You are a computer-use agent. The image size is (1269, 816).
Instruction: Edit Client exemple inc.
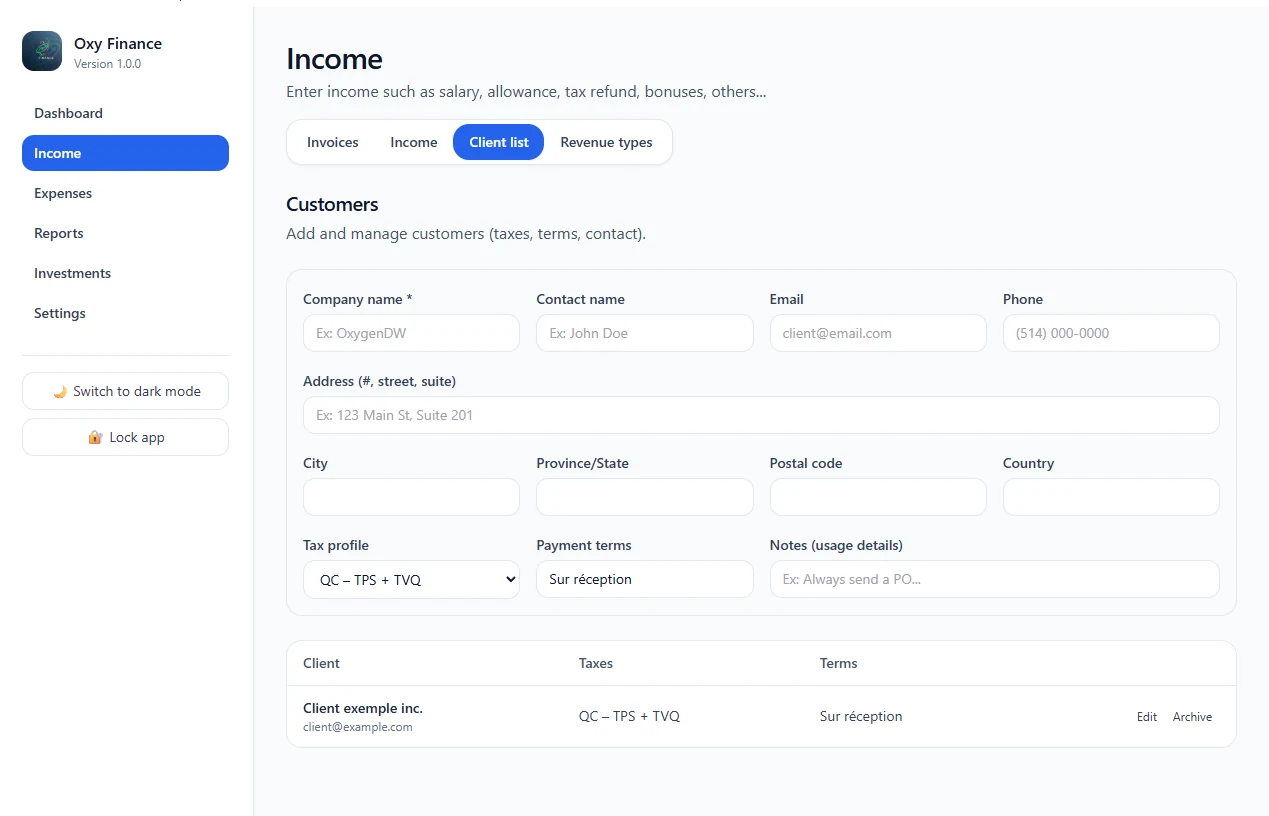(x=1147, y=717)
